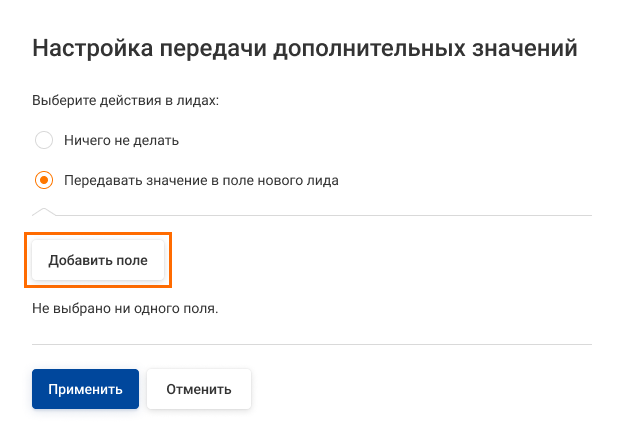624x441 pixels.
Task: Click the white button beside "Применить"
Action: pyautogui.click(x=199, y=389)
